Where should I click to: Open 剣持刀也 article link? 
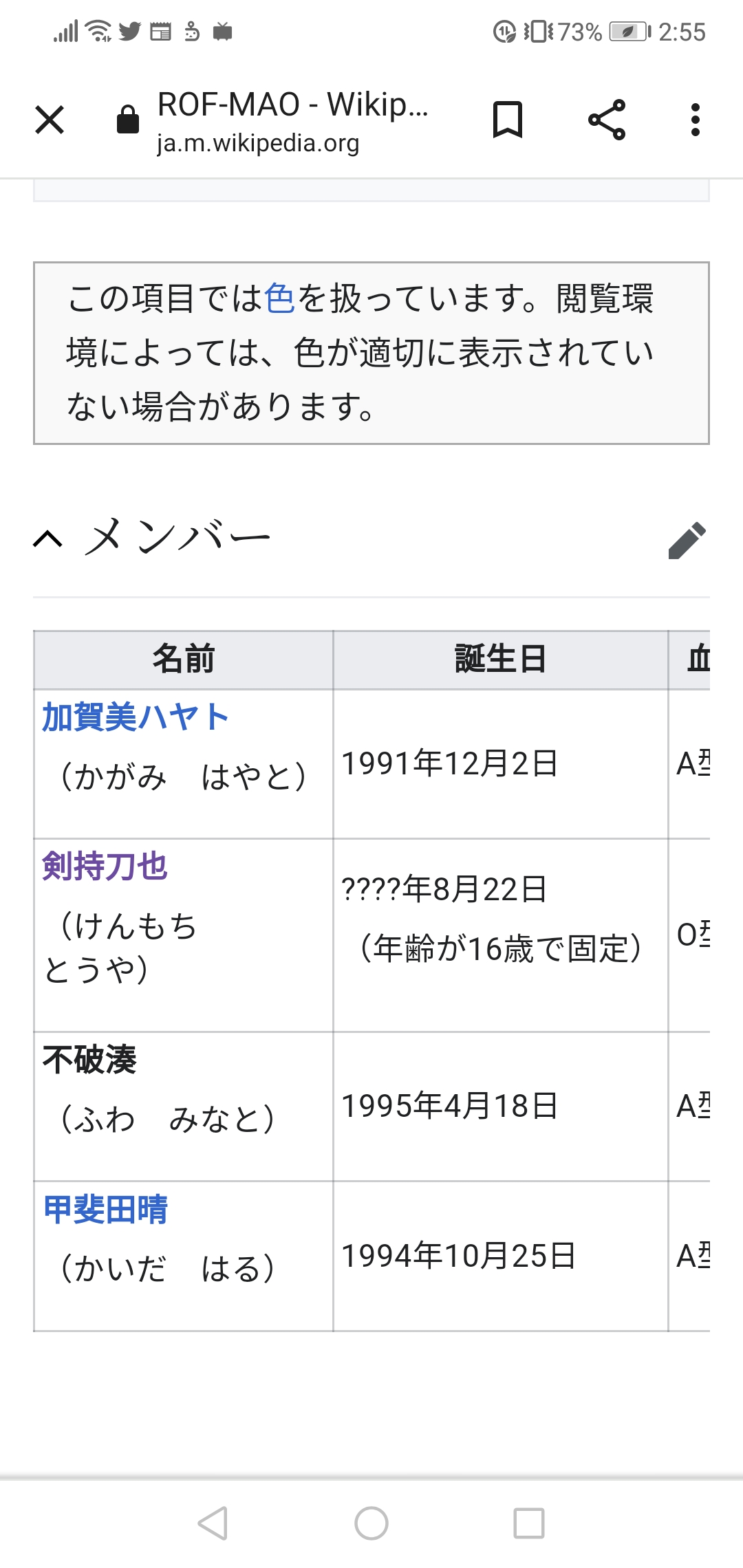pos(105,866)
